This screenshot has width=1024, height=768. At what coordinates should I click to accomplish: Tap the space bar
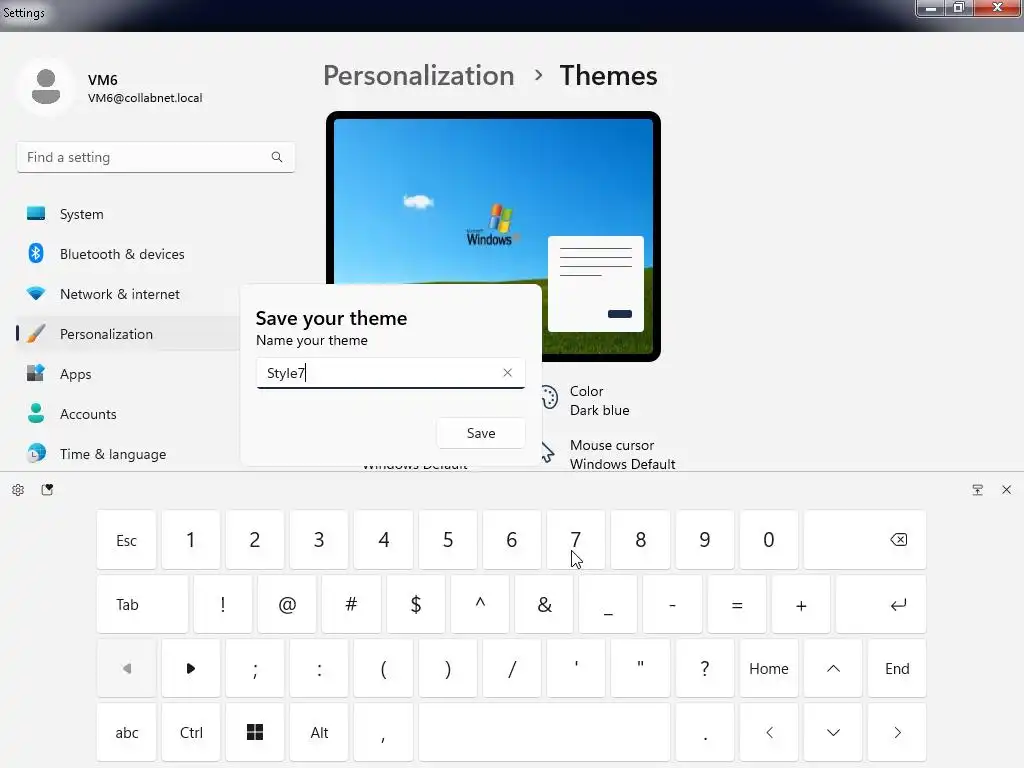(544, 732)
